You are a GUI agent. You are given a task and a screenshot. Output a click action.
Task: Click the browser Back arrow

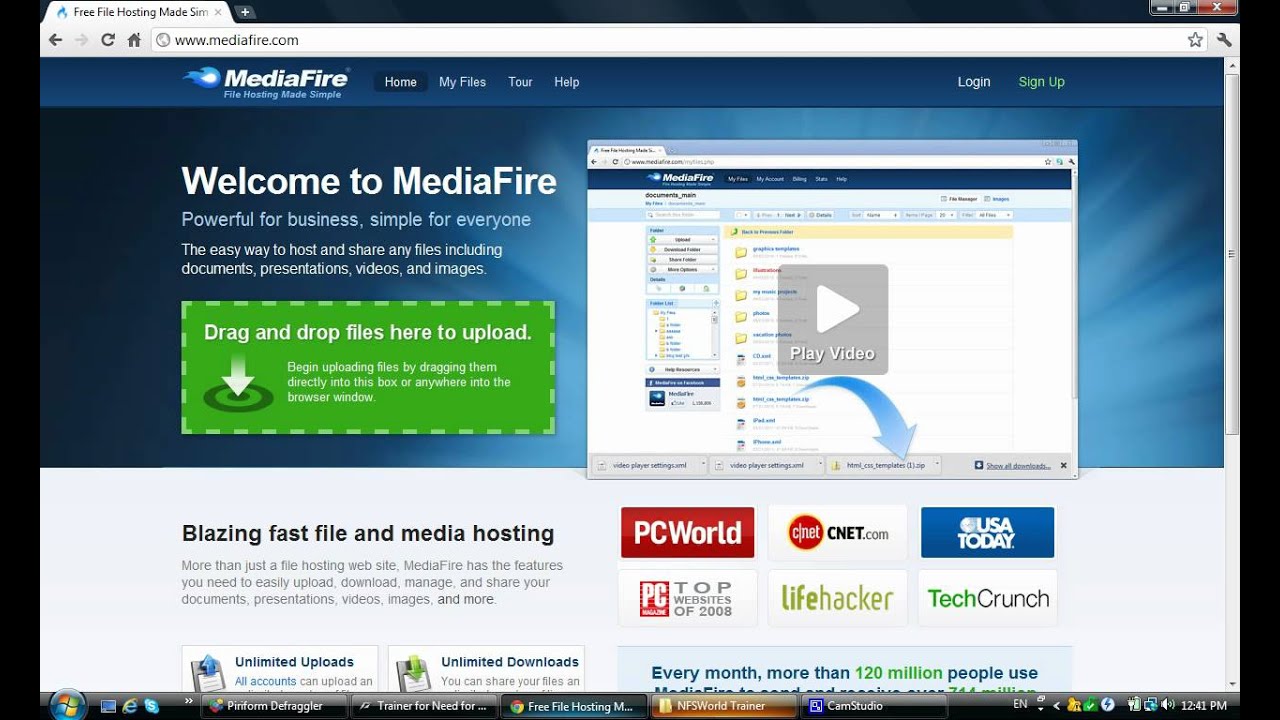tap(56, 40)
